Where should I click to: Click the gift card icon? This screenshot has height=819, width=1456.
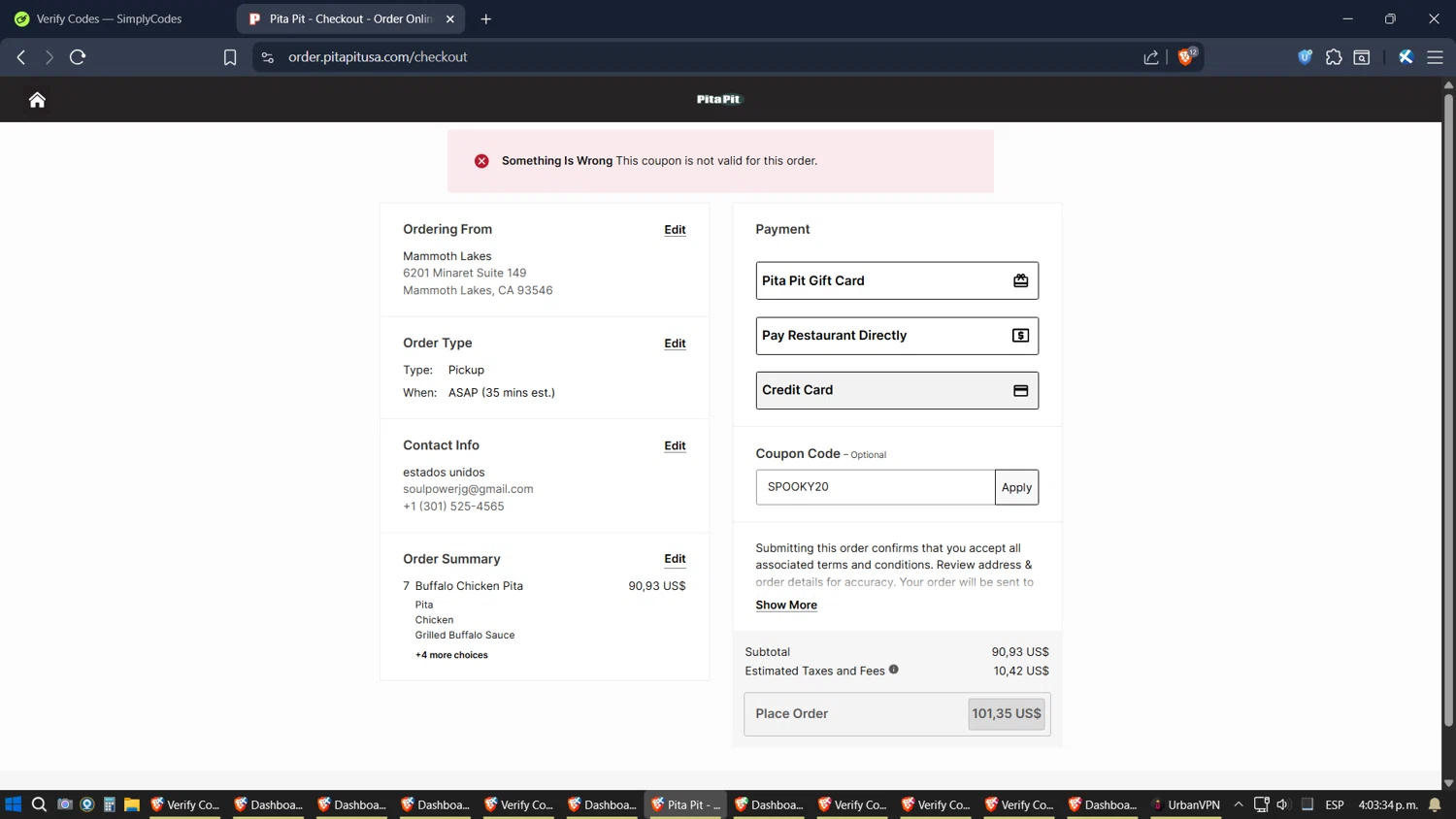click(x=1020, y=280)
